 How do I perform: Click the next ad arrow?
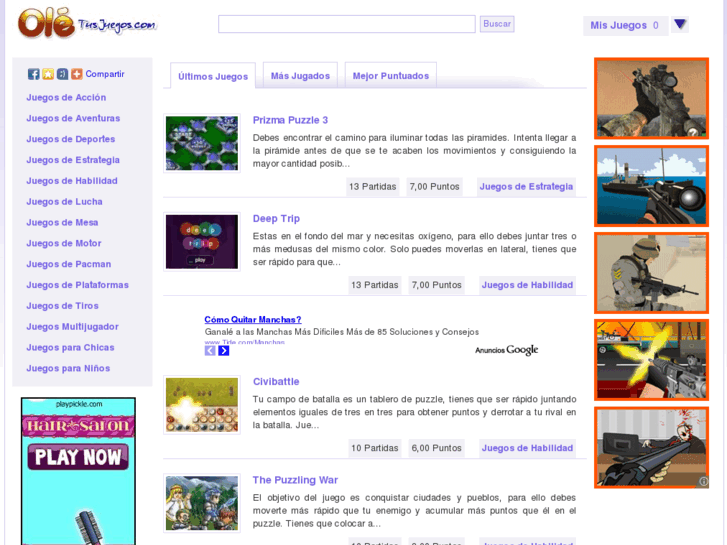click(x=223, y=351)
